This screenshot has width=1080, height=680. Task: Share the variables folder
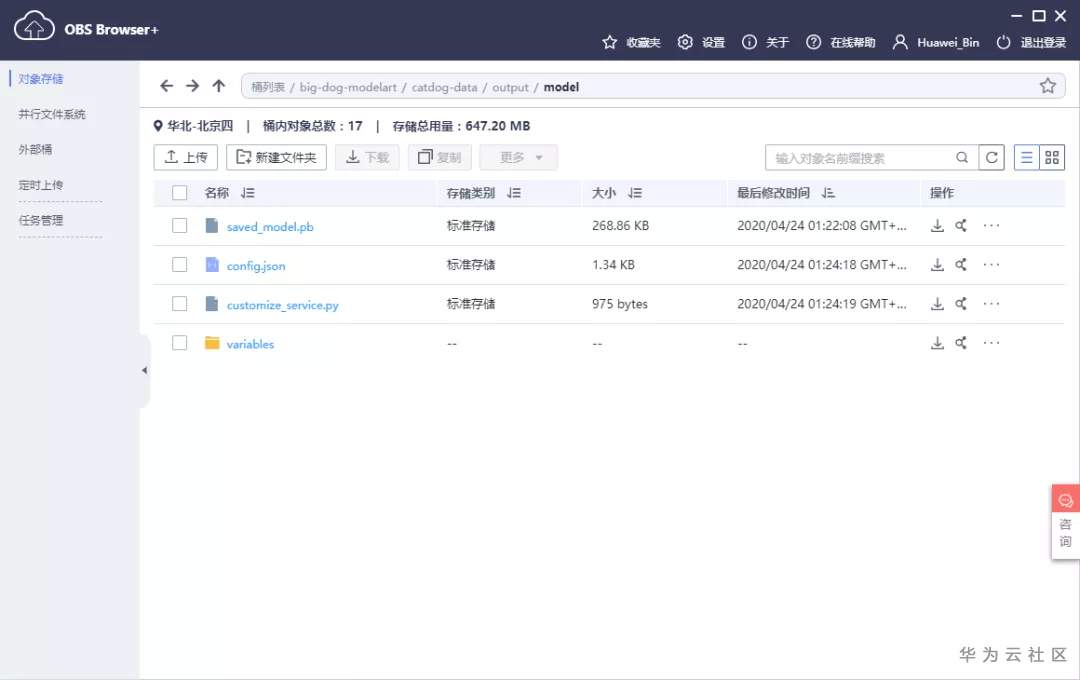(x=961, y=343)
